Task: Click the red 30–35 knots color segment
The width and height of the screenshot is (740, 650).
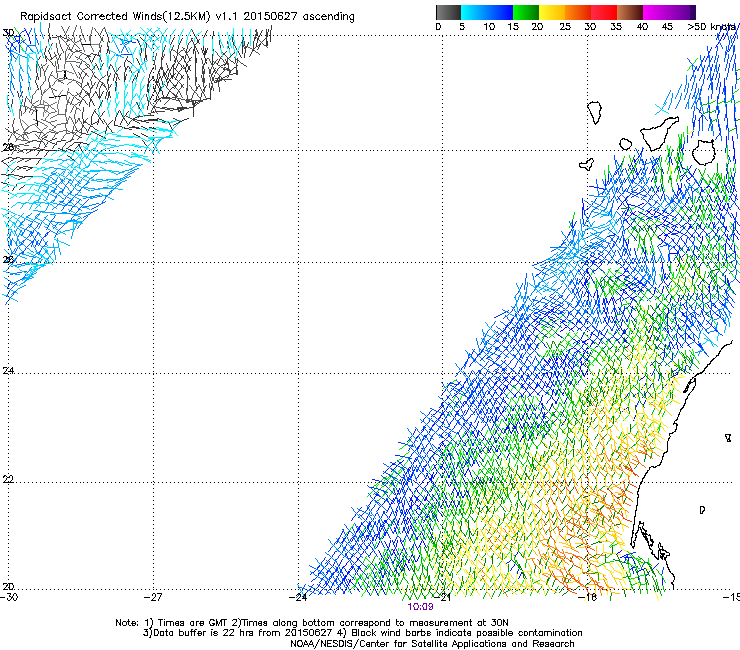Action: pos(604,12)
